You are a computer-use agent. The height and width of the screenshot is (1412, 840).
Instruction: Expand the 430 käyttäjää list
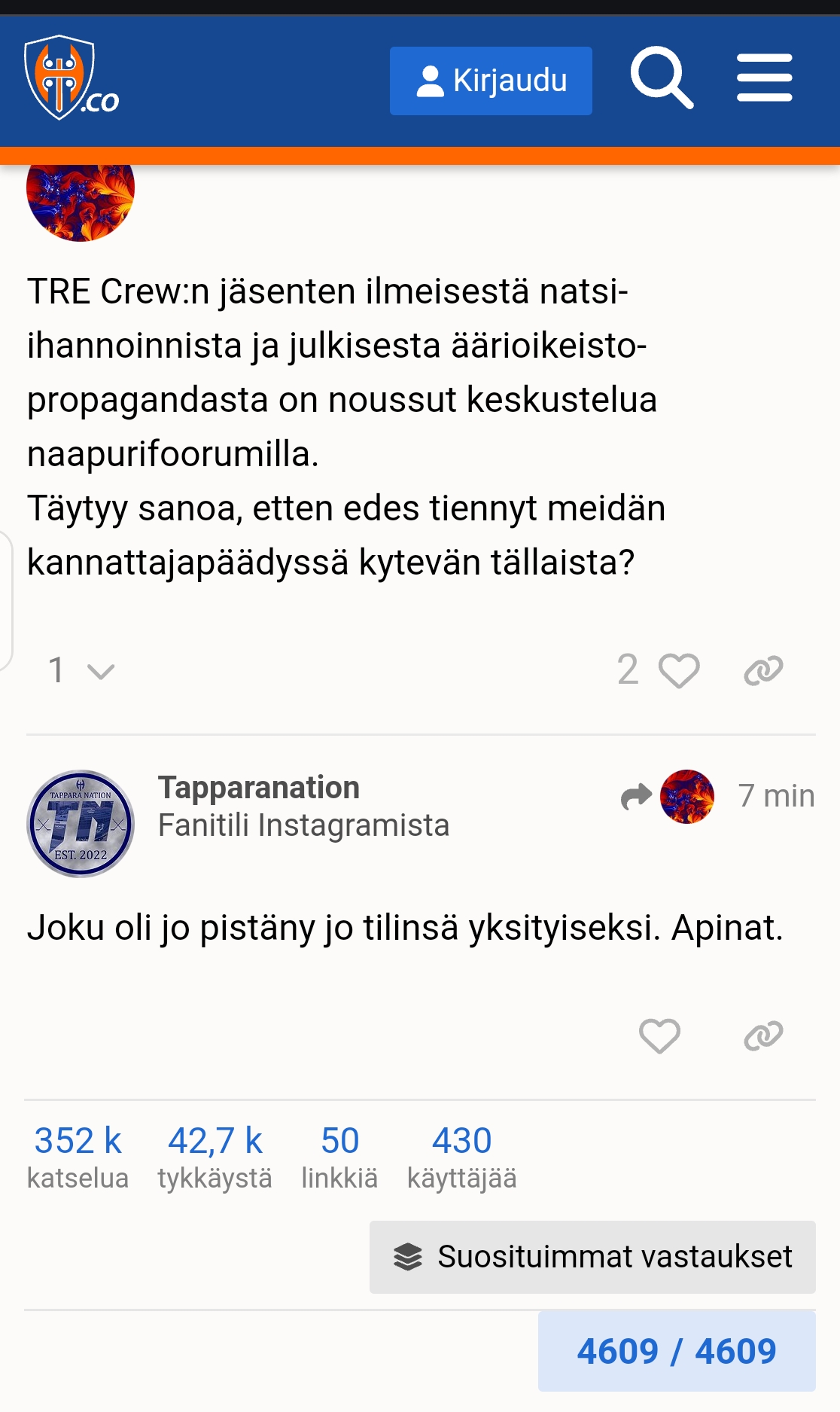(x=461, y=1157)
